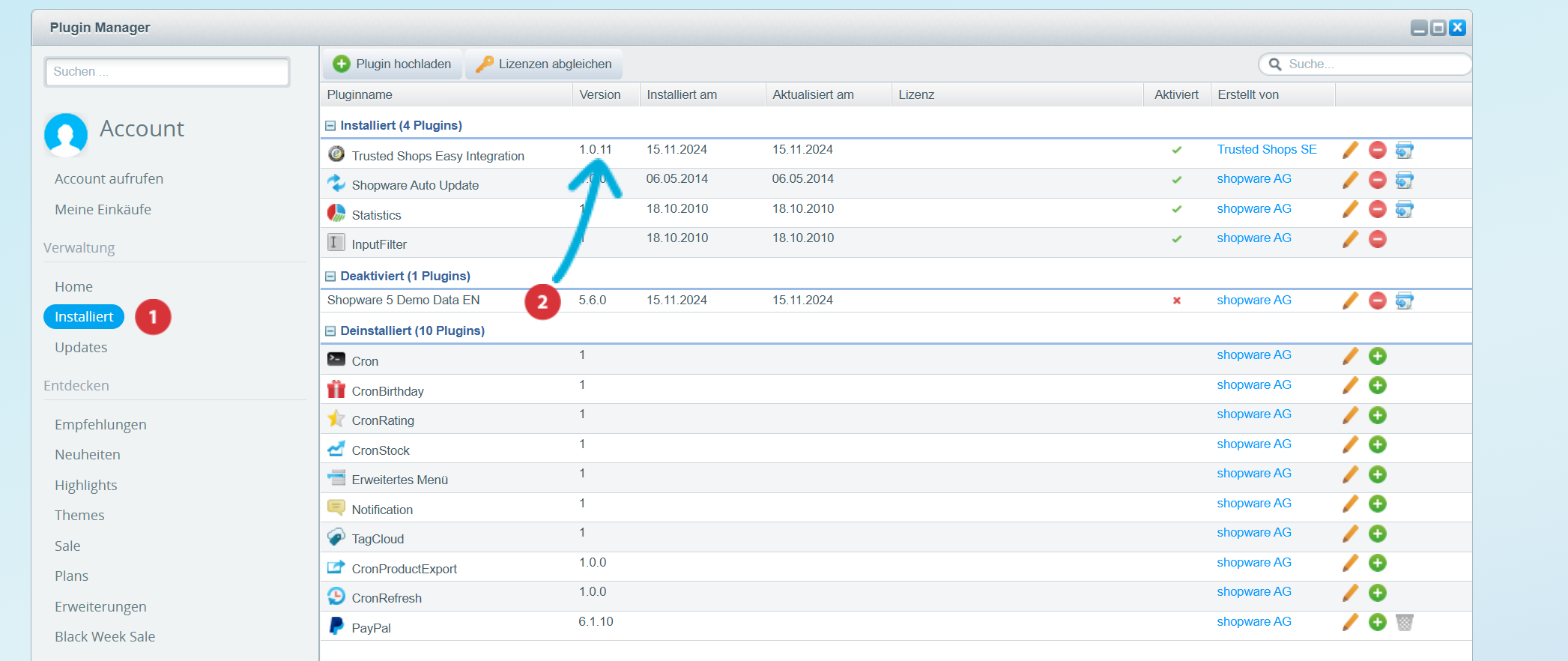Uninstall the InputFilter plugin
The height and width of the screenshot is (661, 1568).
pos(1378,239)
